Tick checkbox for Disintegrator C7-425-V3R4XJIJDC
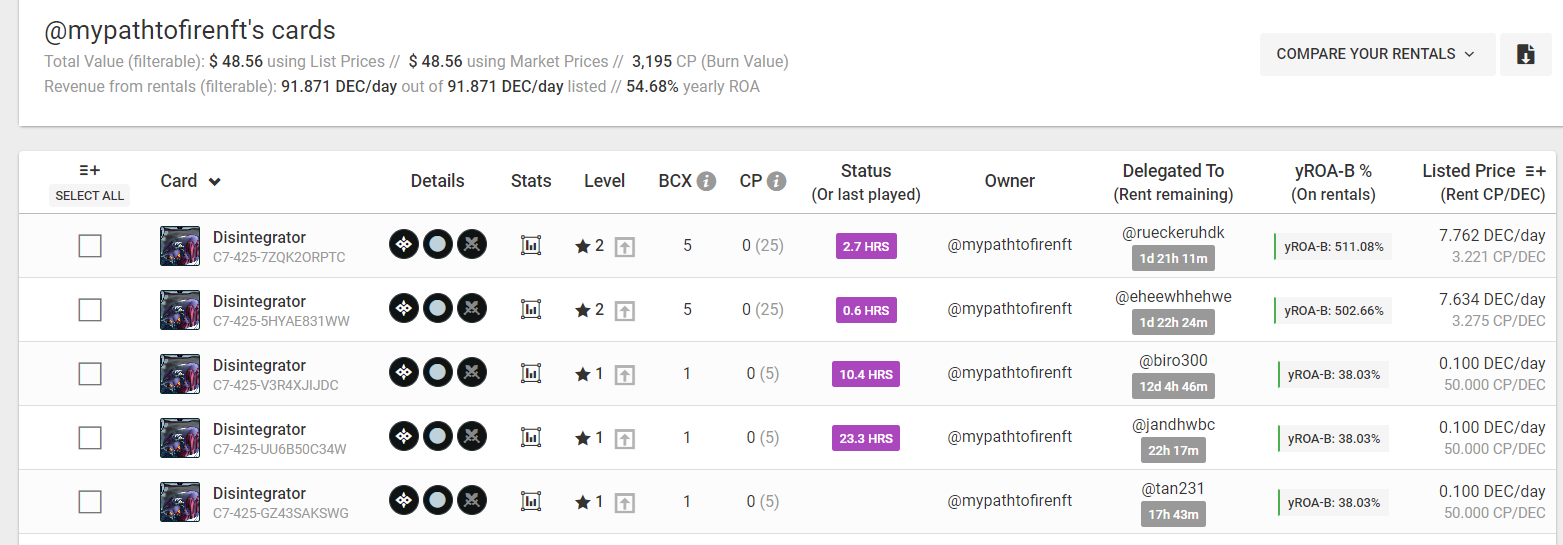This screenshot has width=1563, height=545. [90, 374]
